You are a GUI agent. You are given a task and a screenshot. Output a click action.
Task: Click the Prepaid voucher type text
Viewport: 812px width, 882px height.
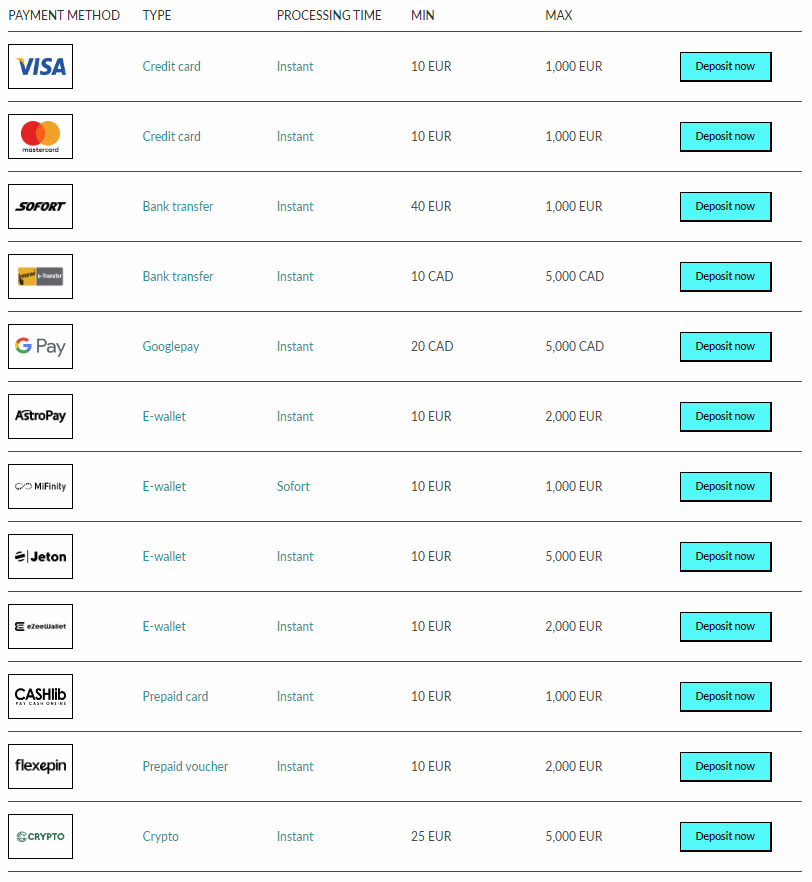[x=185, y=767]
